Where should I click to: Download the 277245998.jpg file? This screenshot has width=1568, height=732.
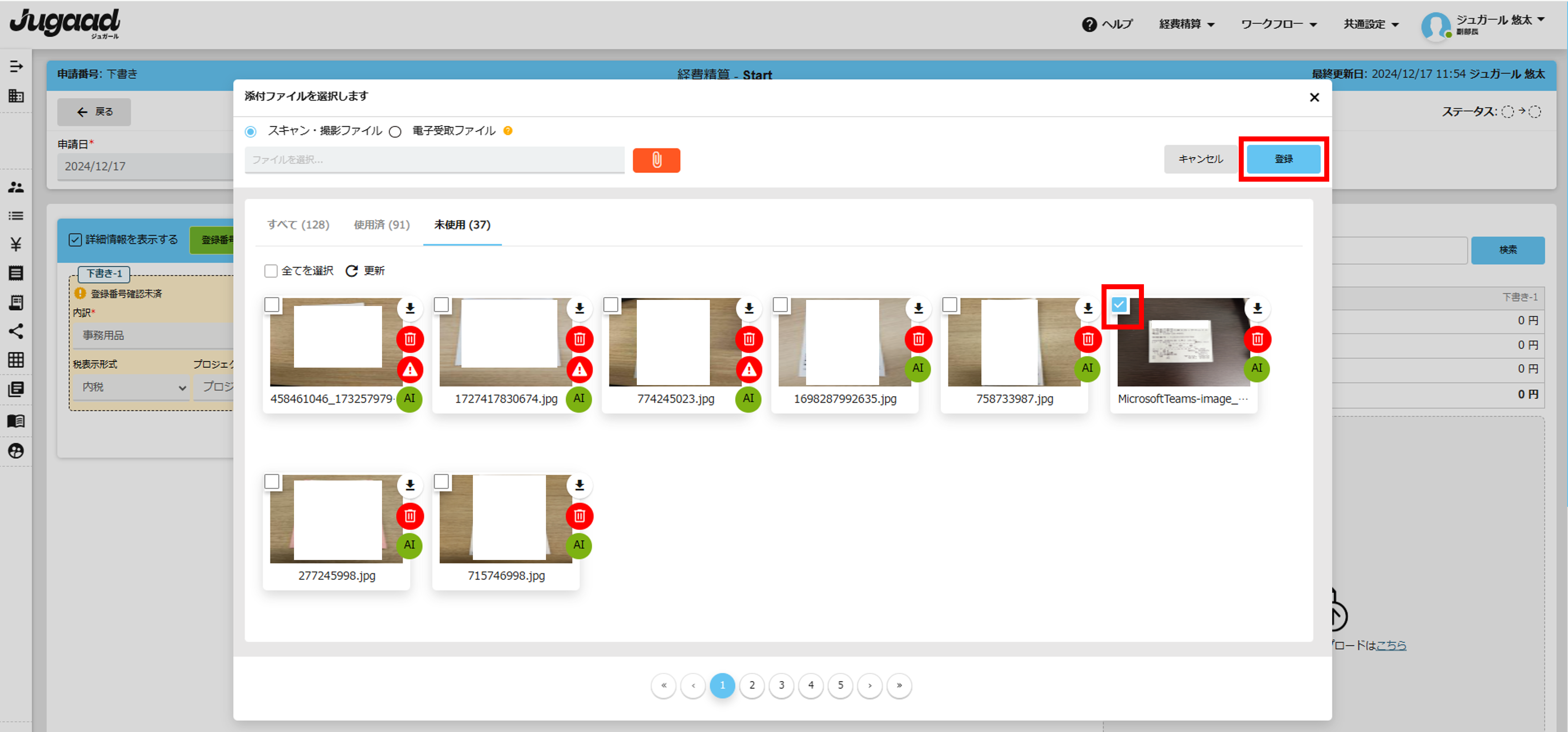pyautogui.click(x=410, y=486)
